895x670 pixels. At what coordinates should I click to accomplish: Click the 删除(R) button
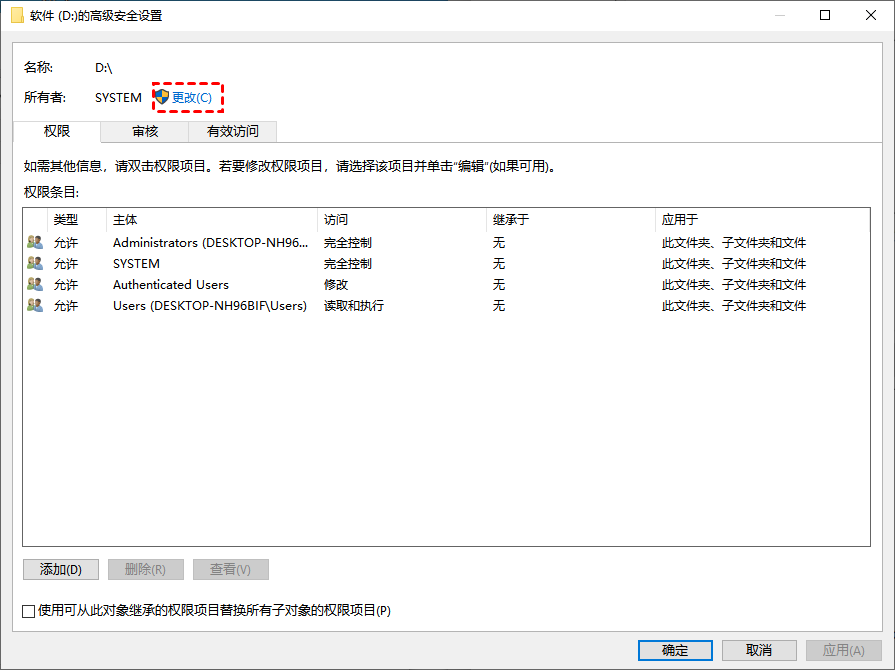point(145,569)
